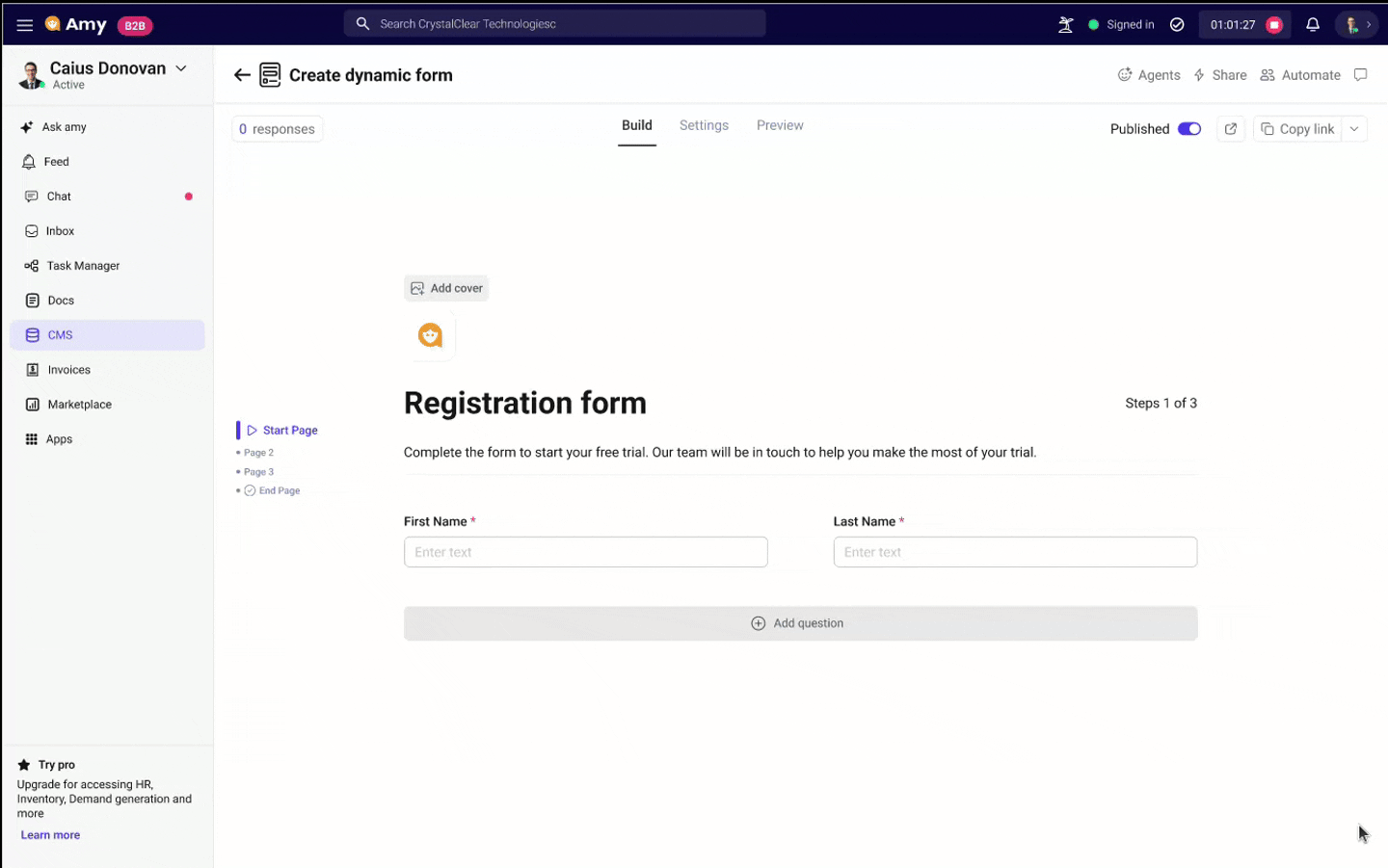1388x868 pixels.
Task: Open the Invoices section
Action: pyautogui.click(x=69, y=369)
